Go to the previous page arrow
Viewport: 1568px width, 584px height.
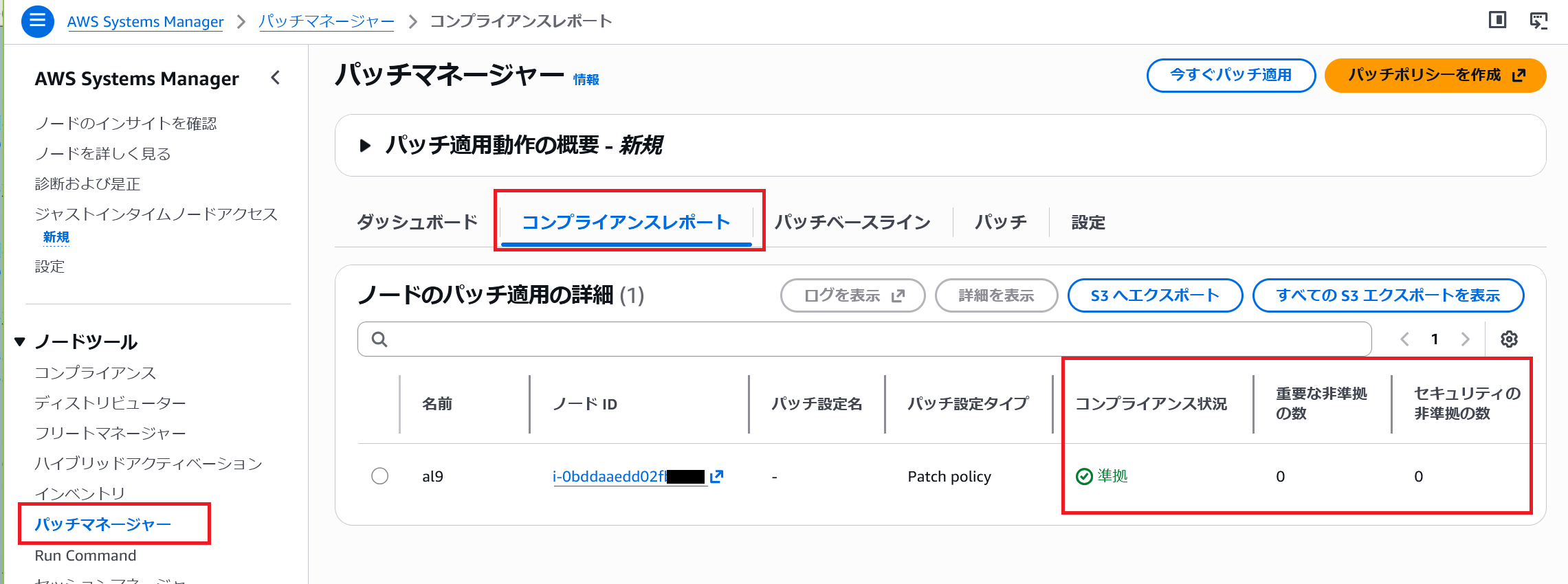point(1405,339)
